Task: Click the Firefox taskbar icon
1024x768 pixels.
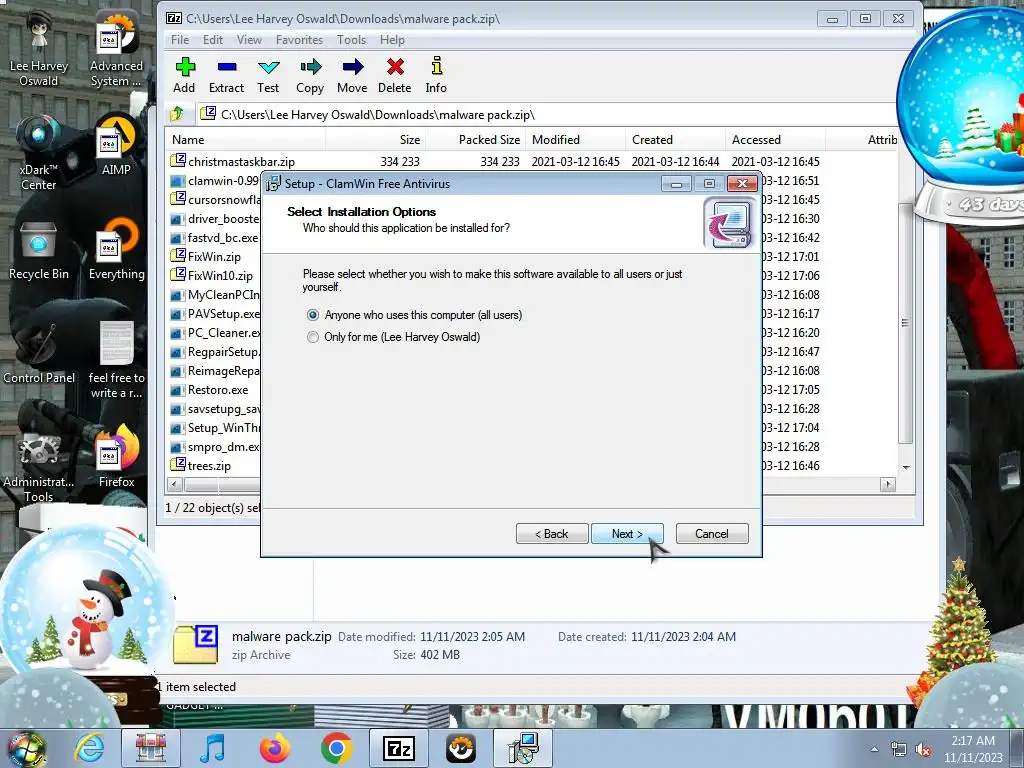Action: 275,748
